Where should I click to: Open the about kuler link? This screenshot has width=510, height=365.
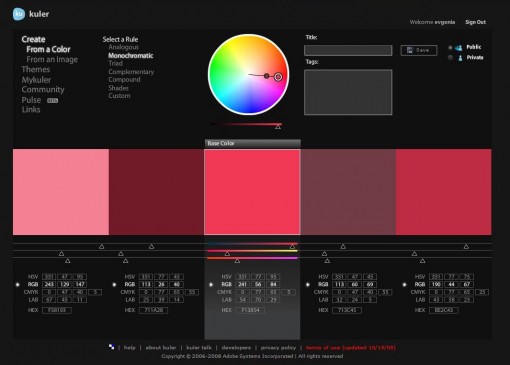point(161,347)
